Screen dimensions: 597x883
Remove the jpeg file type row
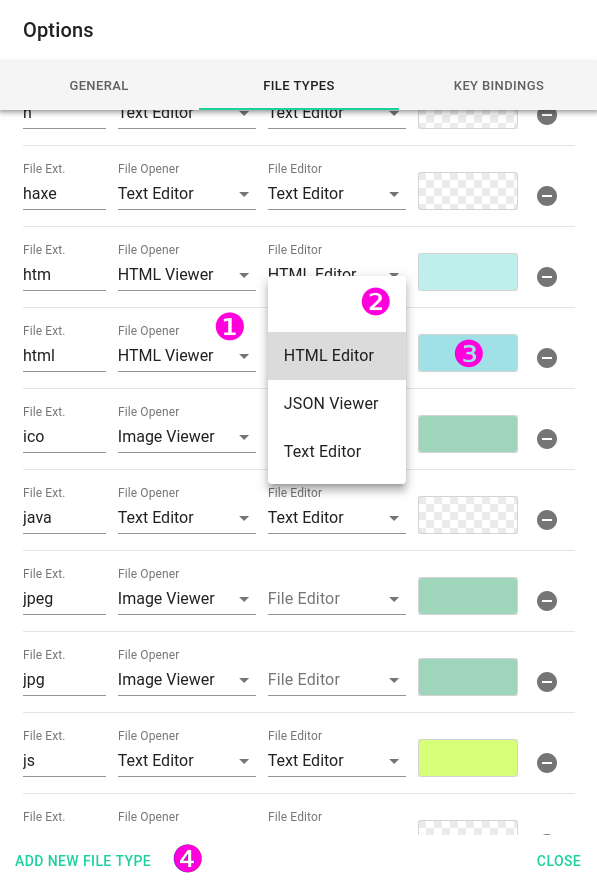546,601
